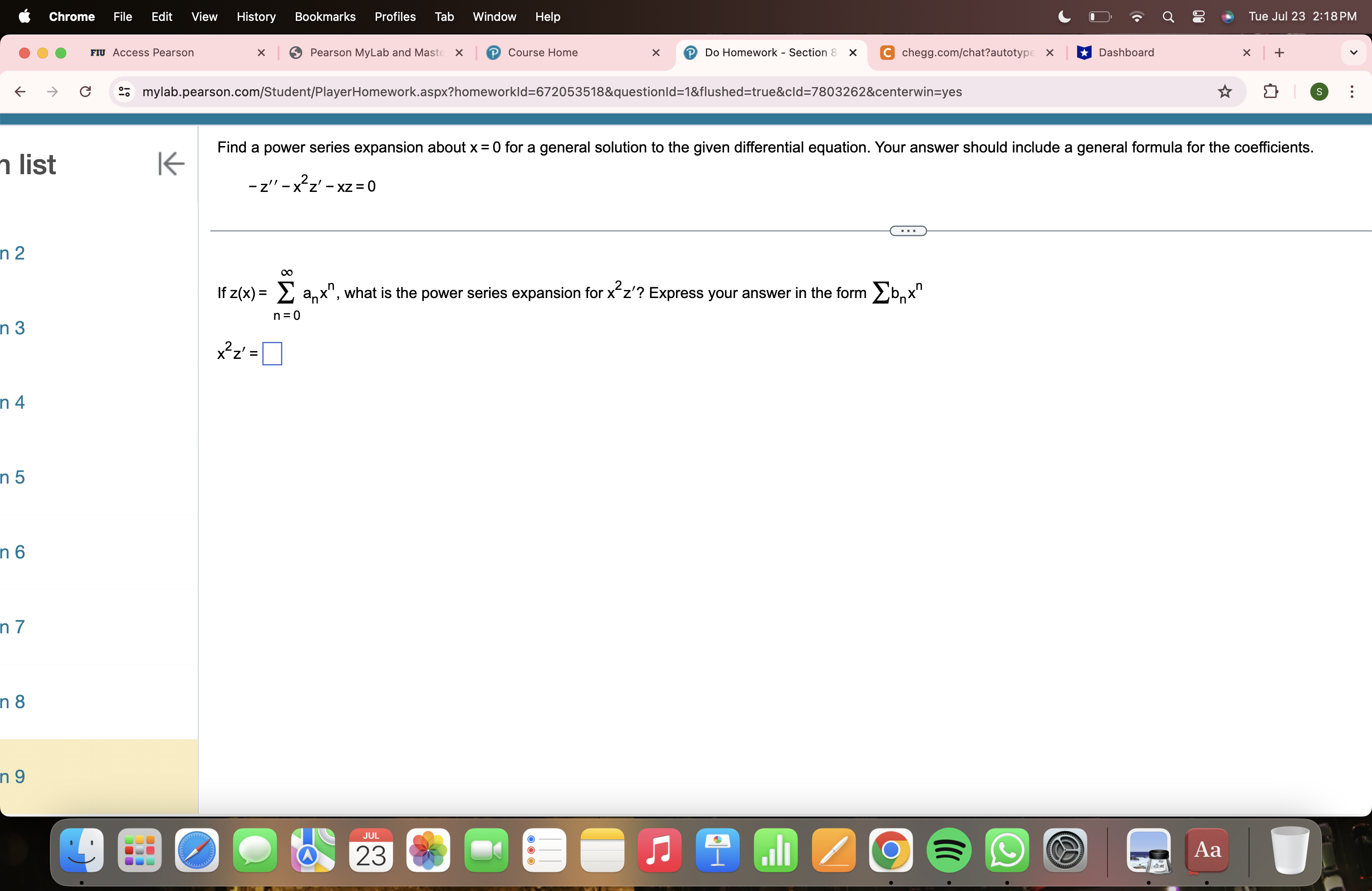The height and width of the screenshot is (891, 1372).
Task: Click the answer box for x²z'
Action: [x=271, y=353]
